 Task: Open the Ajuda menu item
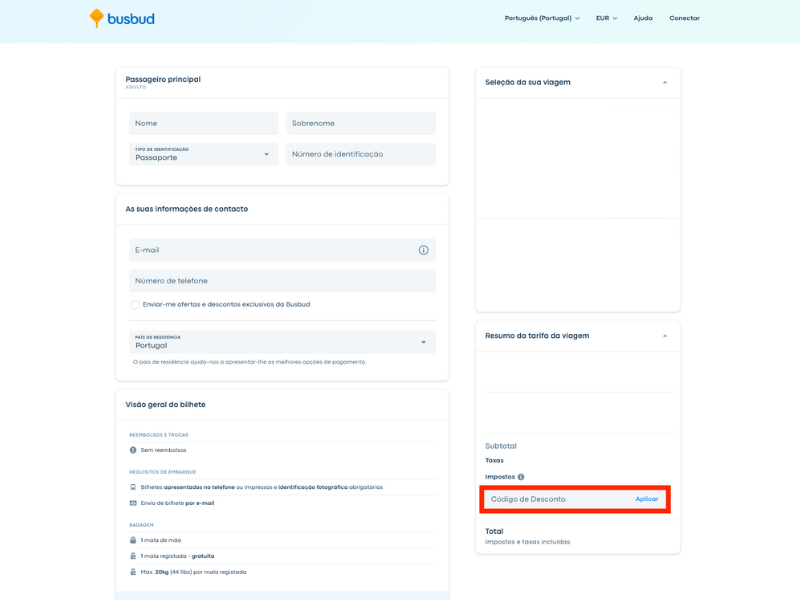pyautogui.click(x=643, y=18)
